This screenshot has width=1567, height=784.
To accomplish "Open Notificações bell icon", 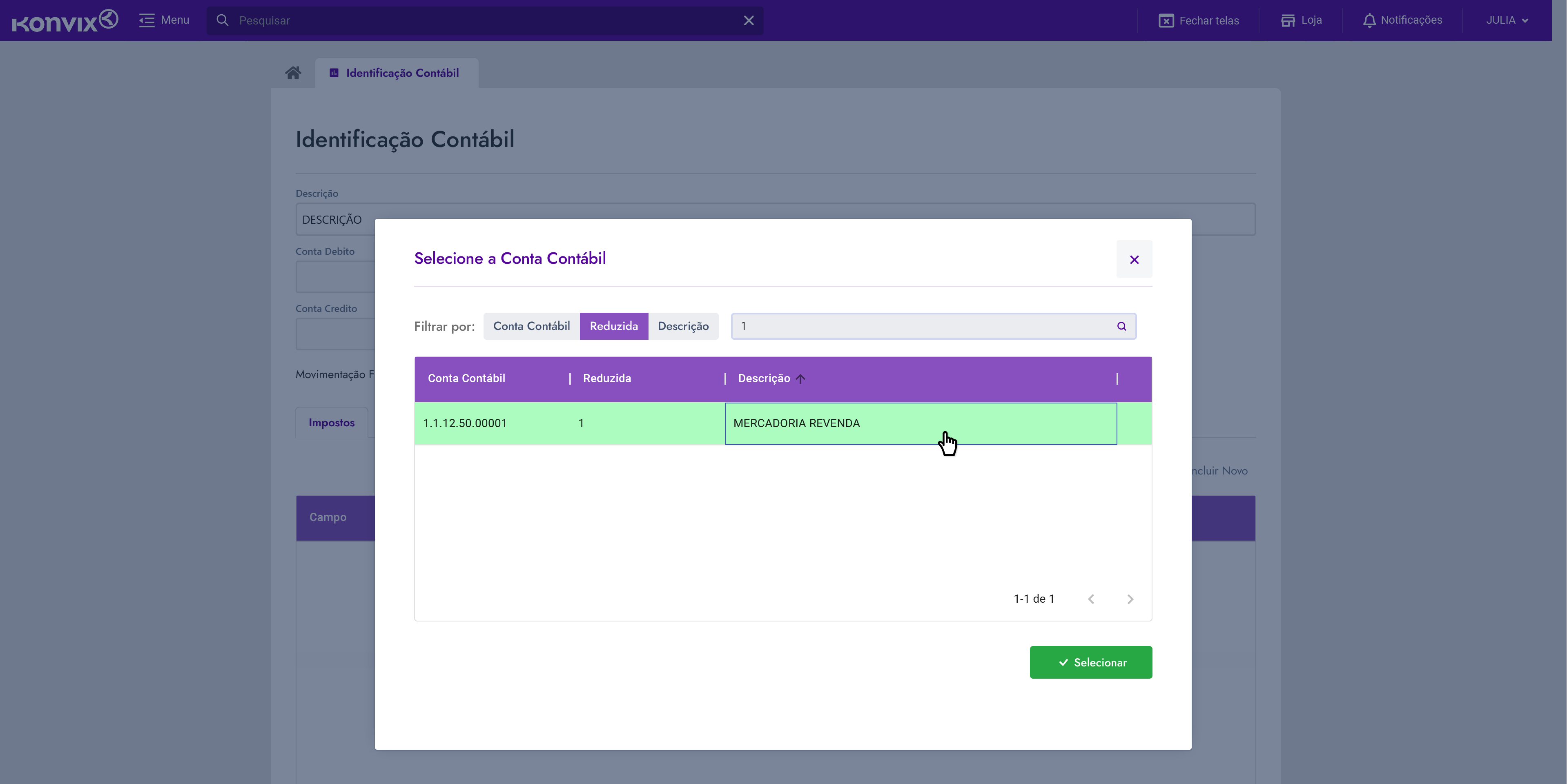I will (x=1369, y=21).
